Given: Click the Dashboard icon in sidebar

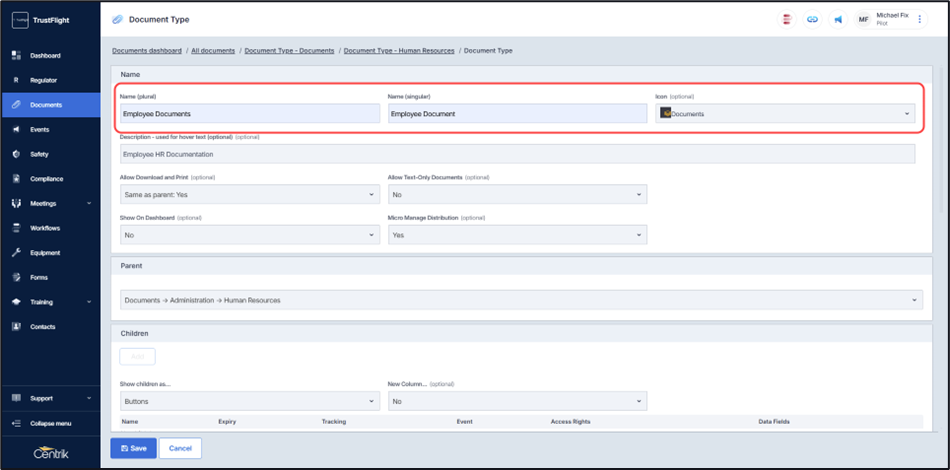Looking at the screenshot, I should 16,56.
